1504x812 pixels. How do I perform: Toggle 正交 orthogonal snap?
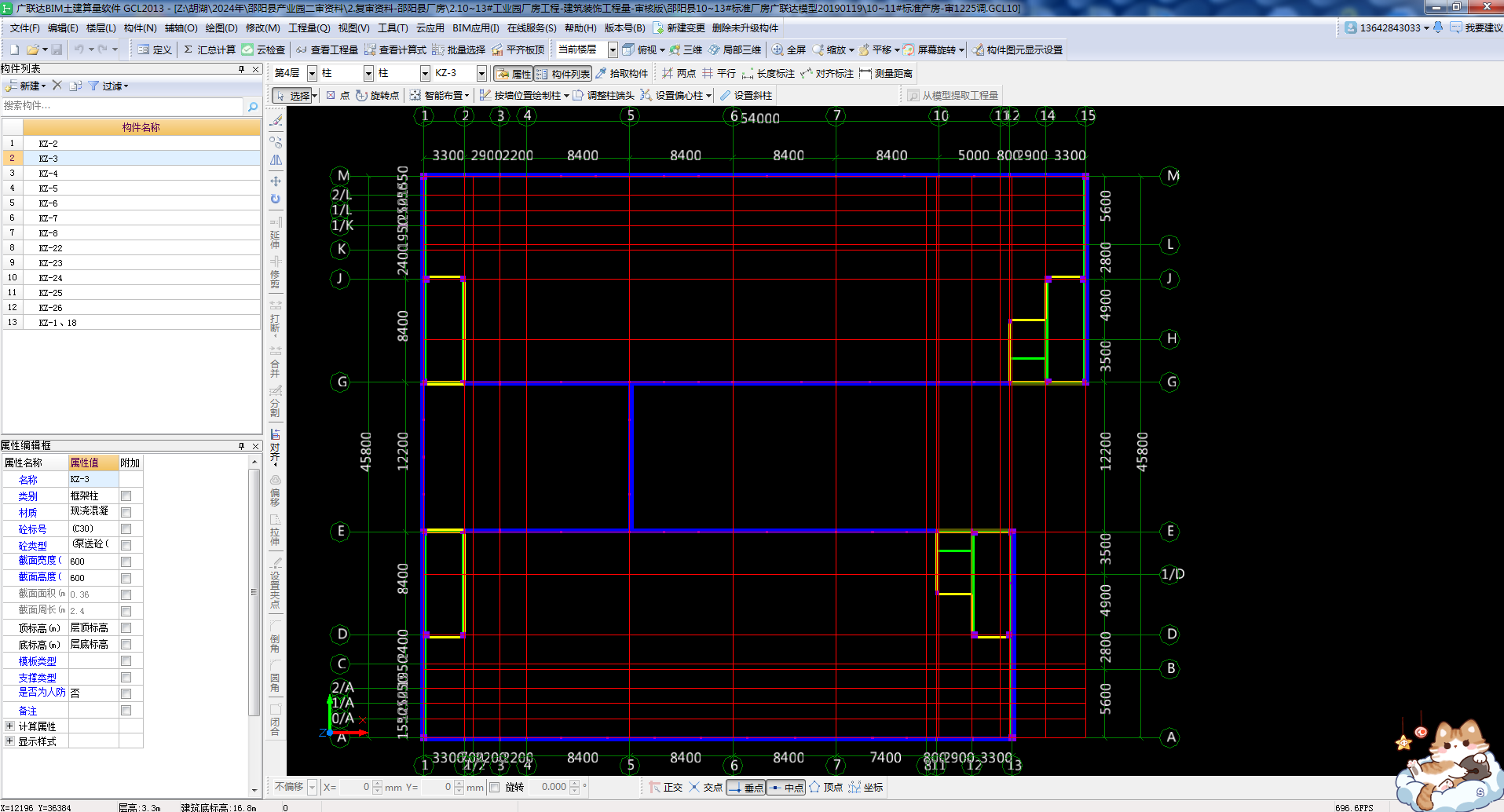point(665,787)
